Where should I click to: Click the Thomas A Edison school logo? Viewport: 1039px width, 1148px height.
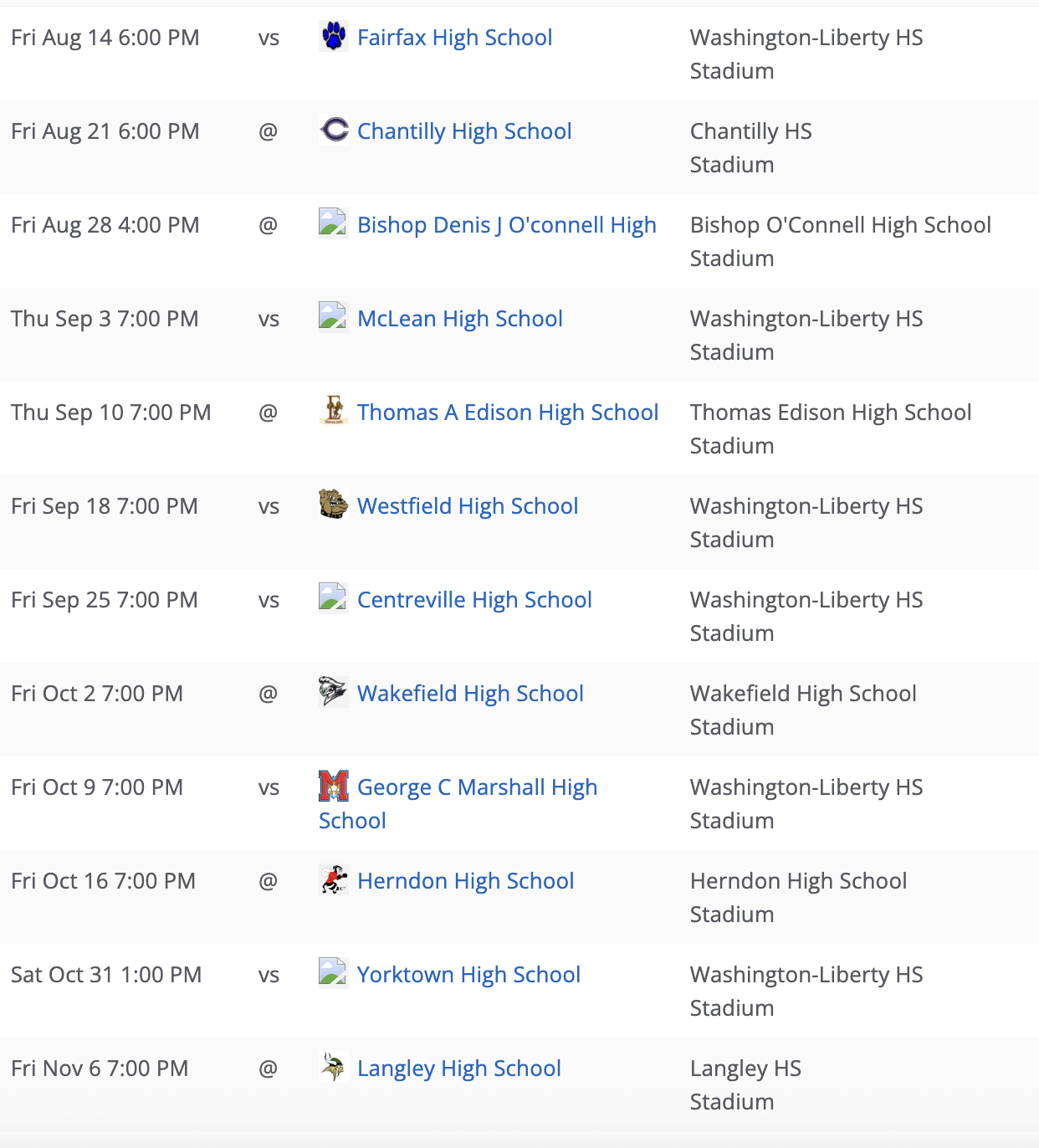pyautogui.click(x=334, y=411)
